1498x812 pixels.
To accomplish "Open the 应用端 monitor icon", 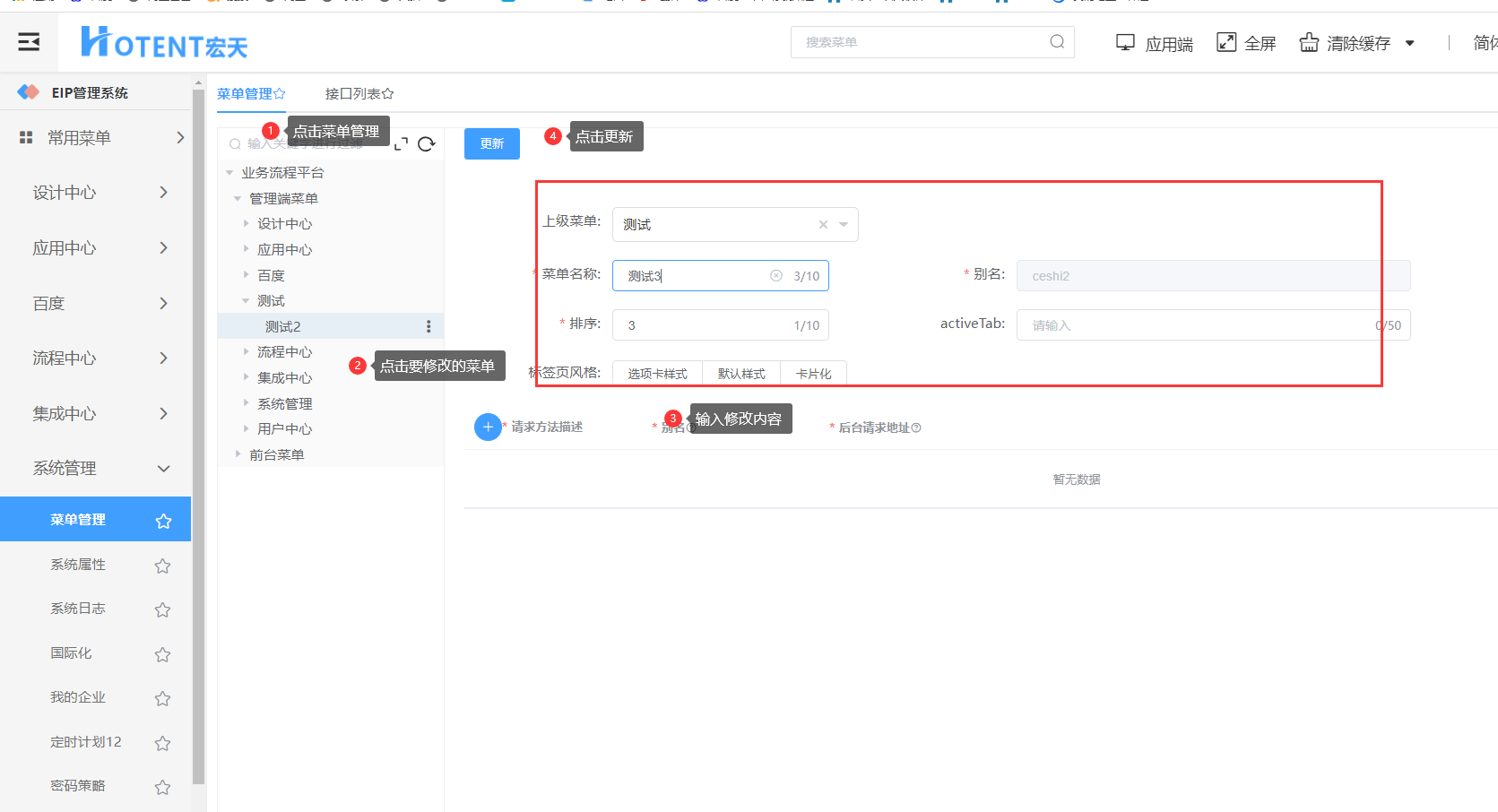I will [1125, 42].
